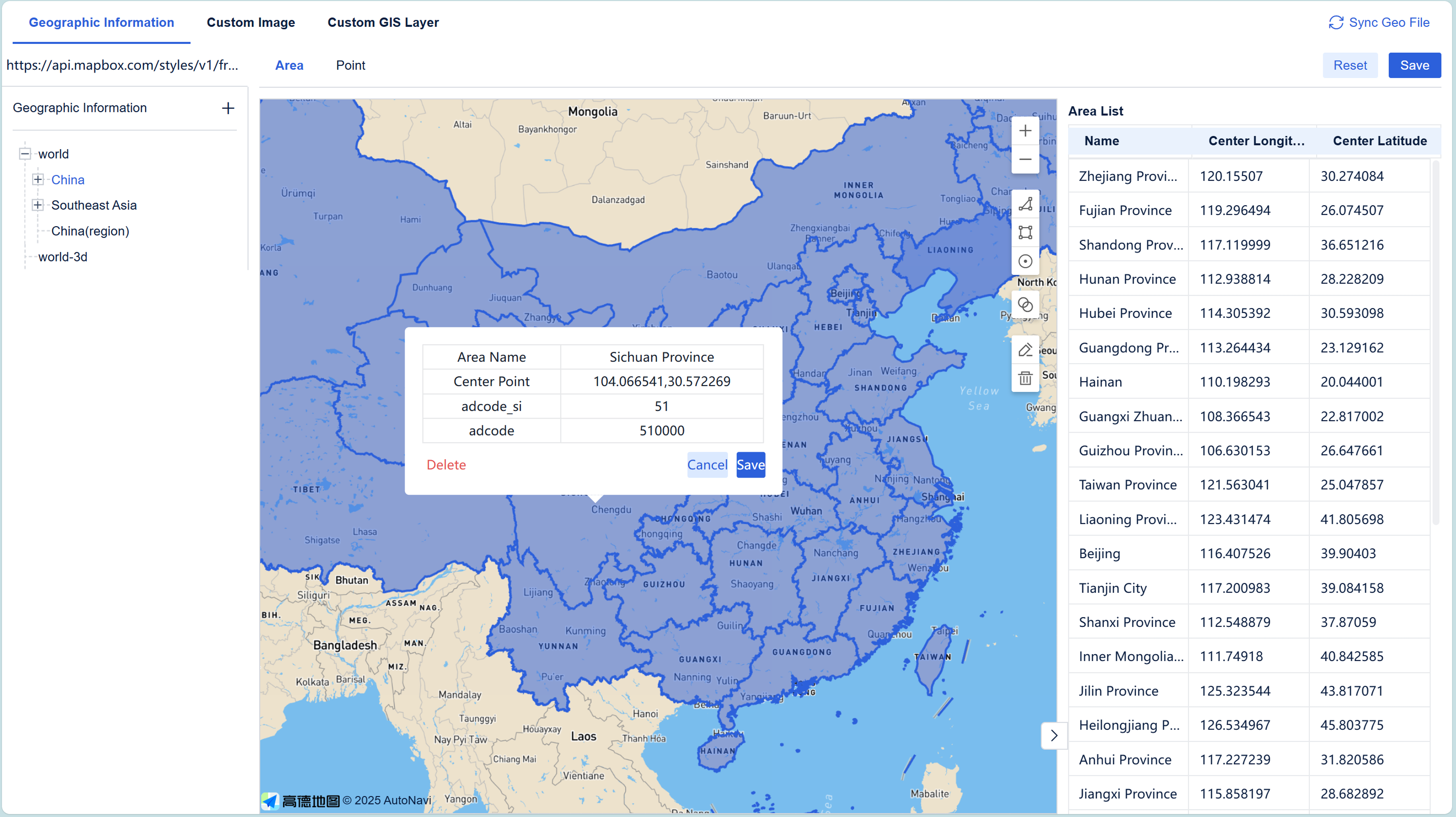Switch to the Point sub-tab

point(350,66)
